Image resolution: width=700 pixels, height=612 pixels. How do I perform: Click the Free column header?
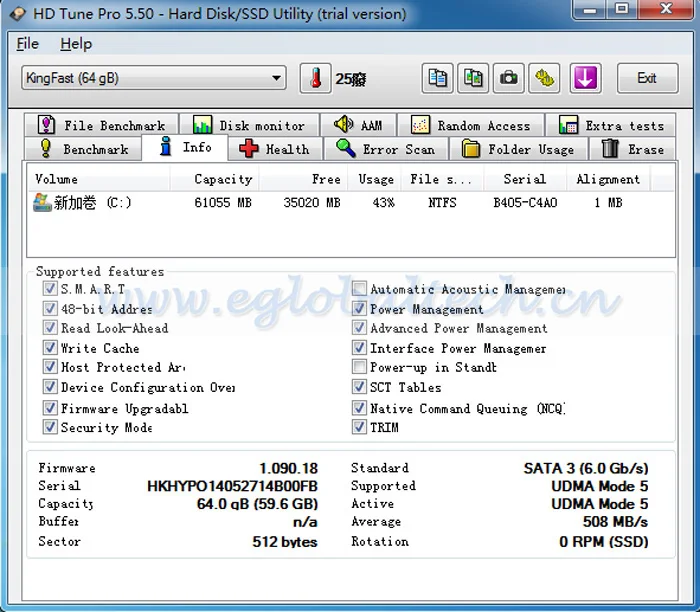click(x=304, y=179)
